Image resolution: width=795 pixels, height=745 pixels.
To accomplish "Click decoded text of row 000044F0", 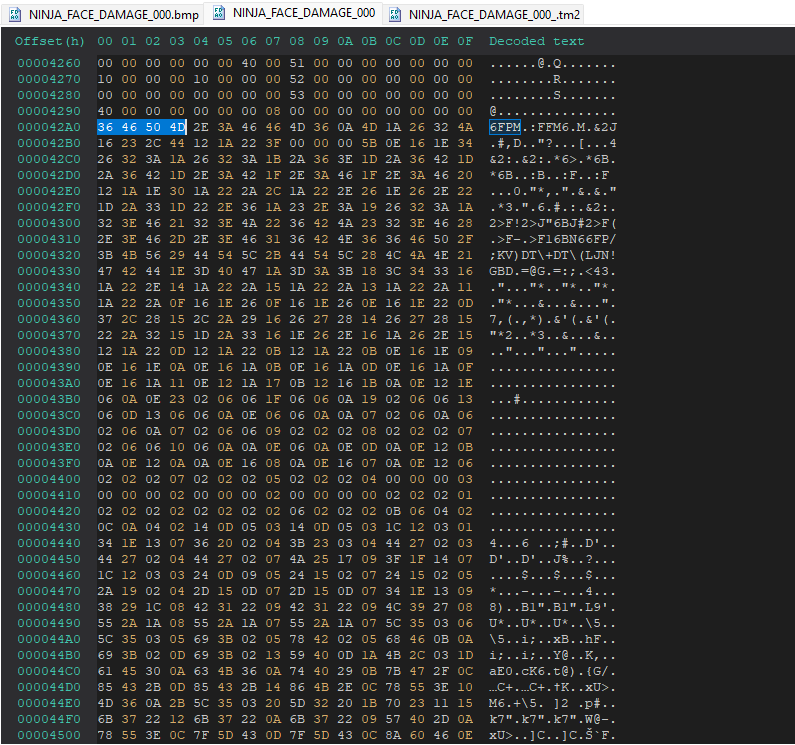I will click(x=553, y=719).
